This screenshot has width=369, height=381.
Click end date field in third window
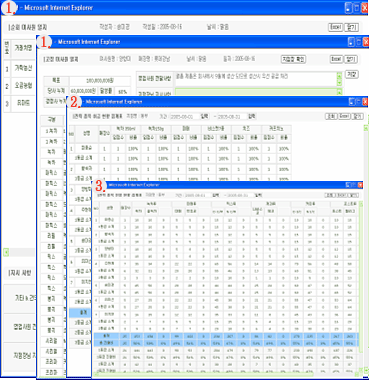[232, 117]
